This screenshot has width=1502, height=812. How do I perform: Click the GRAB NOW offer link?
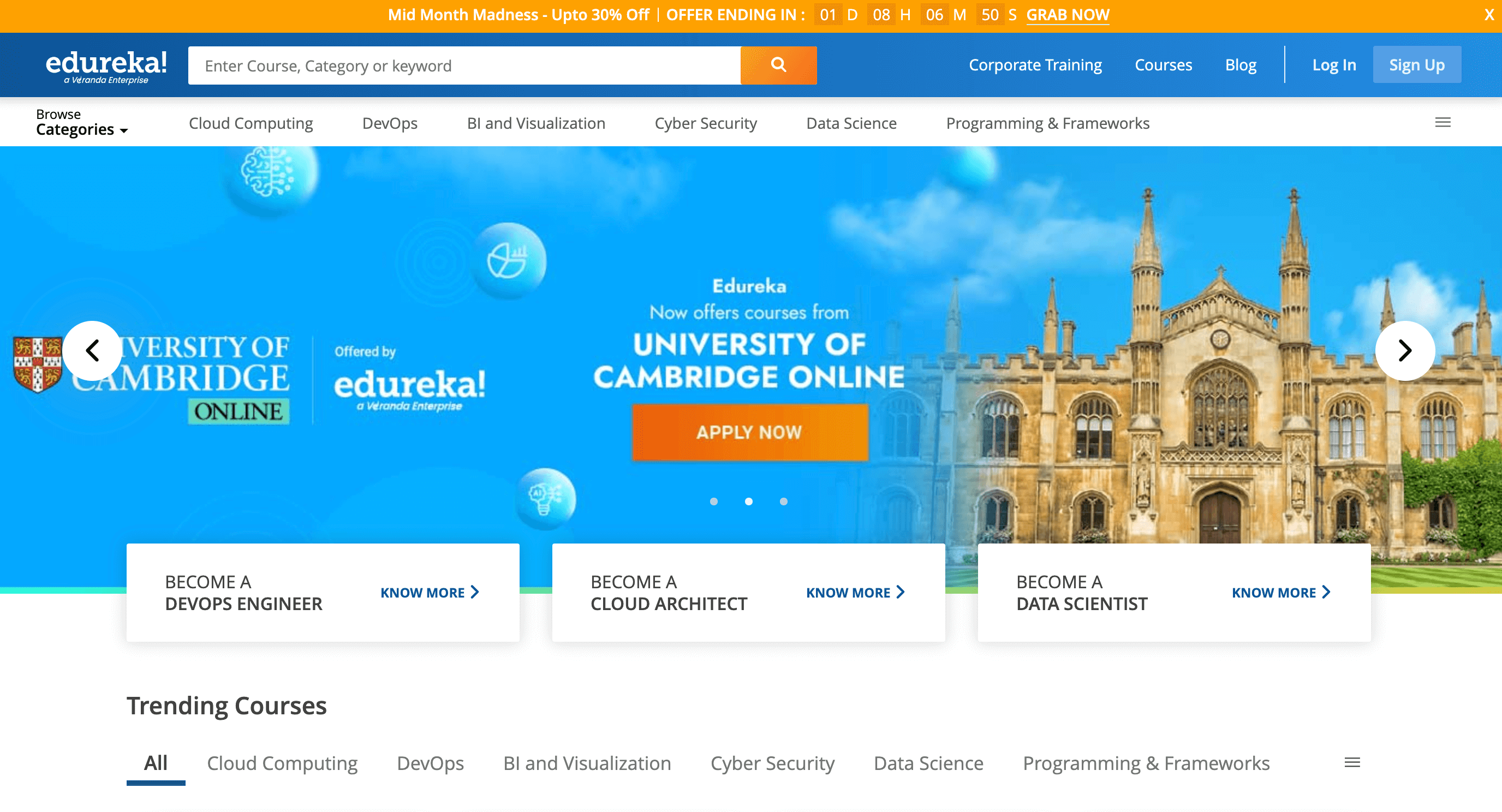click(x=1068, y=15)
